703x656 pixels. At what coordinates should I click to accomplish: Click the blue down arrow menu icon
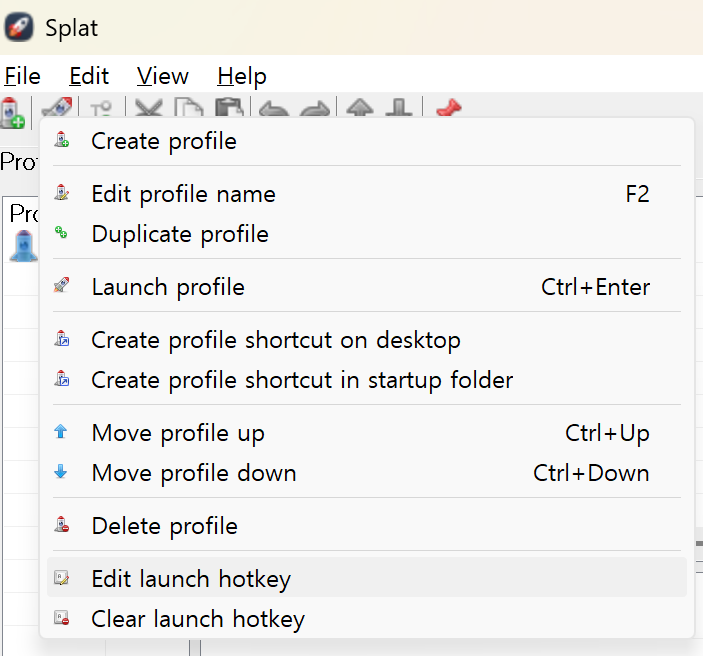pos(61,471)
